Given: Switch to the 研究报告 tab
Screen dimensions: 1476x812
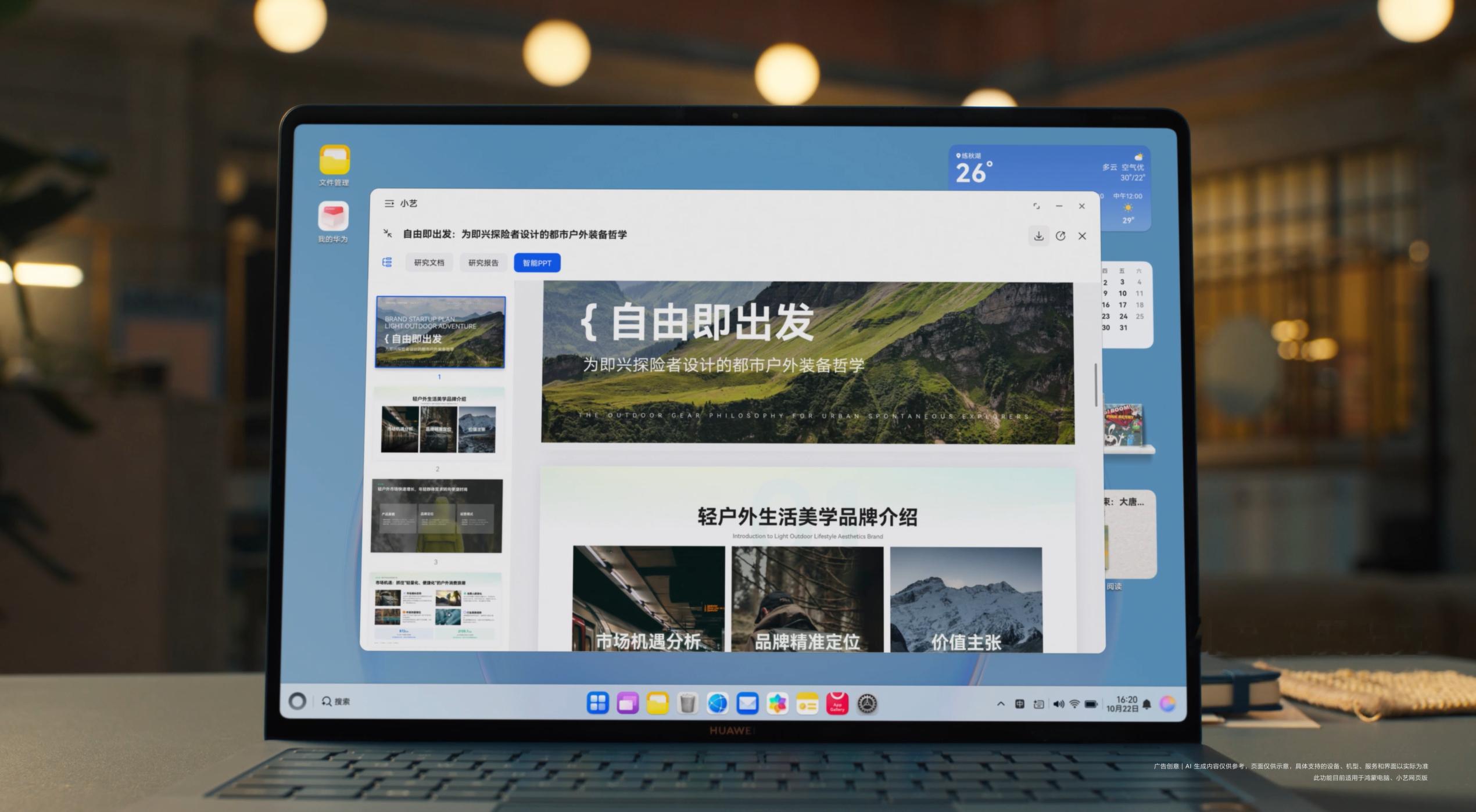Looking at the screenshot, I should [x=483, y=263].
